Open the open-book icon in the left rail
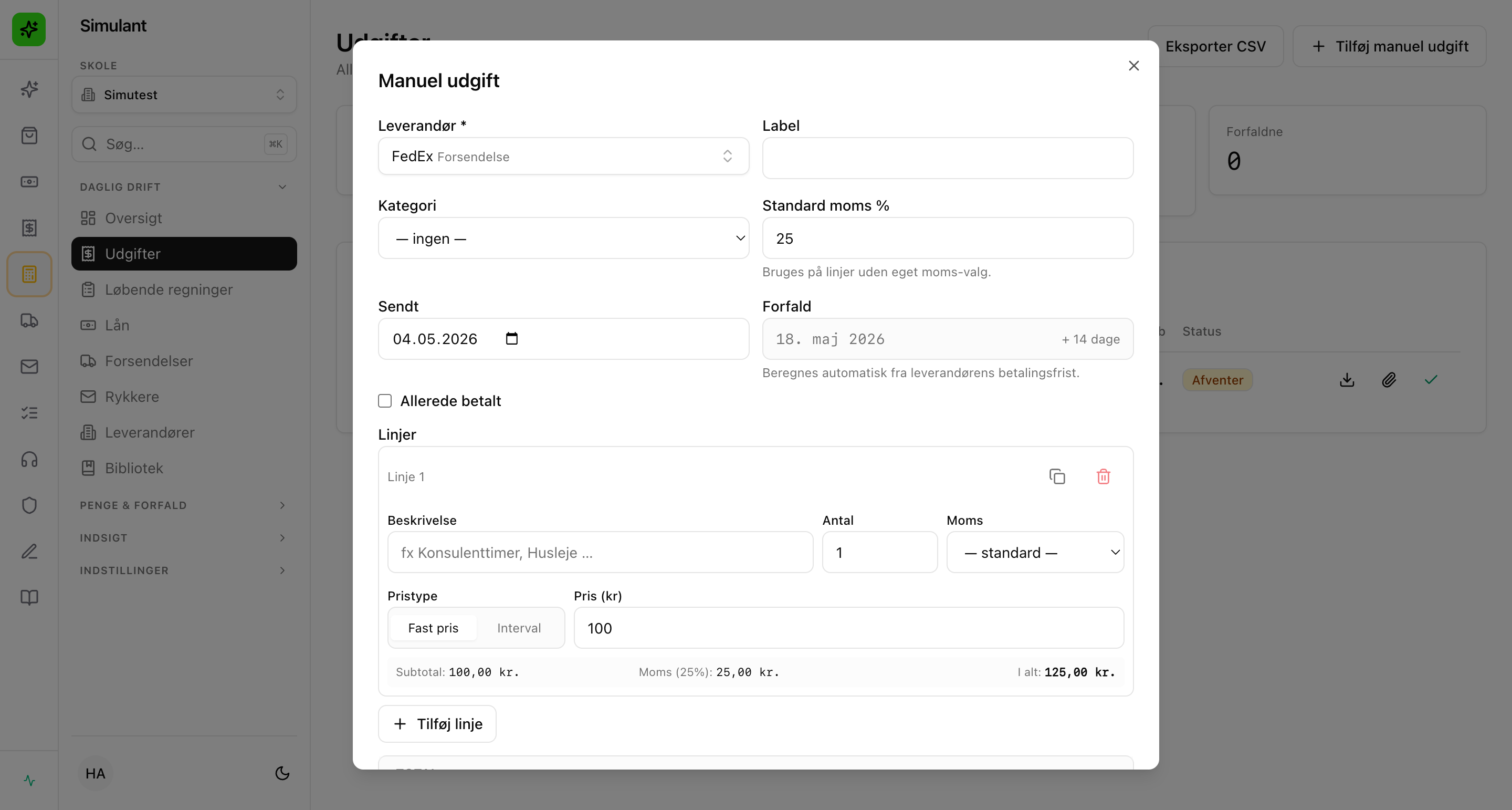1512x810 pixels. (x=29, y=597)
